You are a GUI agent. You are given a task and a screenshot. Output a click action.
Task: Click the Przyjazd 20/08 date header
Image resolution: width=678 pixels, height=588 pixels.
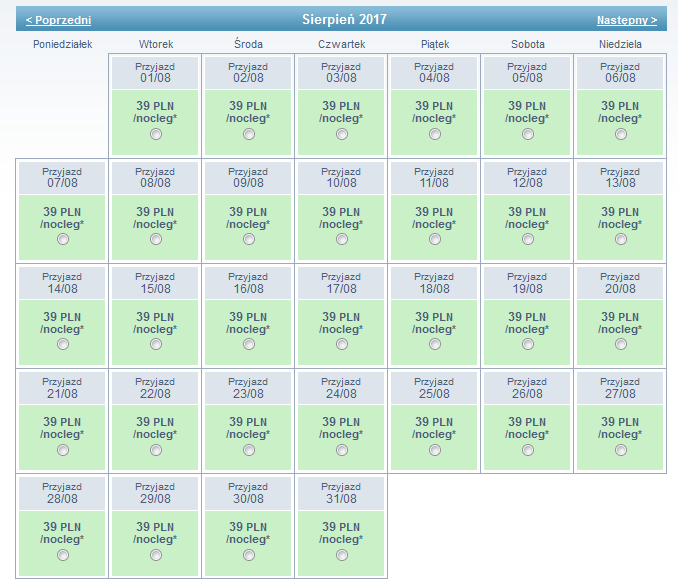coord(620,283)
